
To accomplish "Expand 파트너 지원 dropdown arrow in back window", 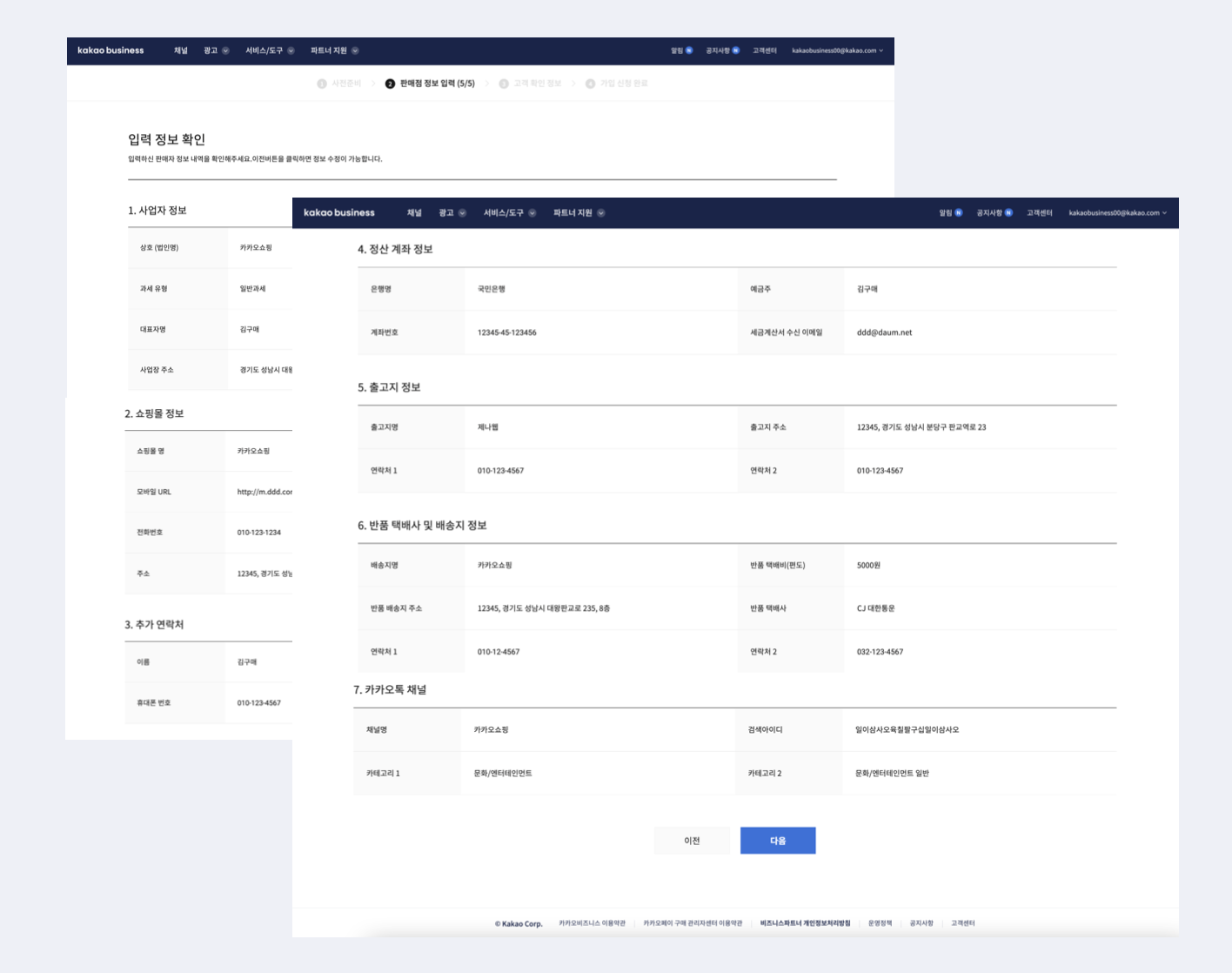I will coord(355,50).
